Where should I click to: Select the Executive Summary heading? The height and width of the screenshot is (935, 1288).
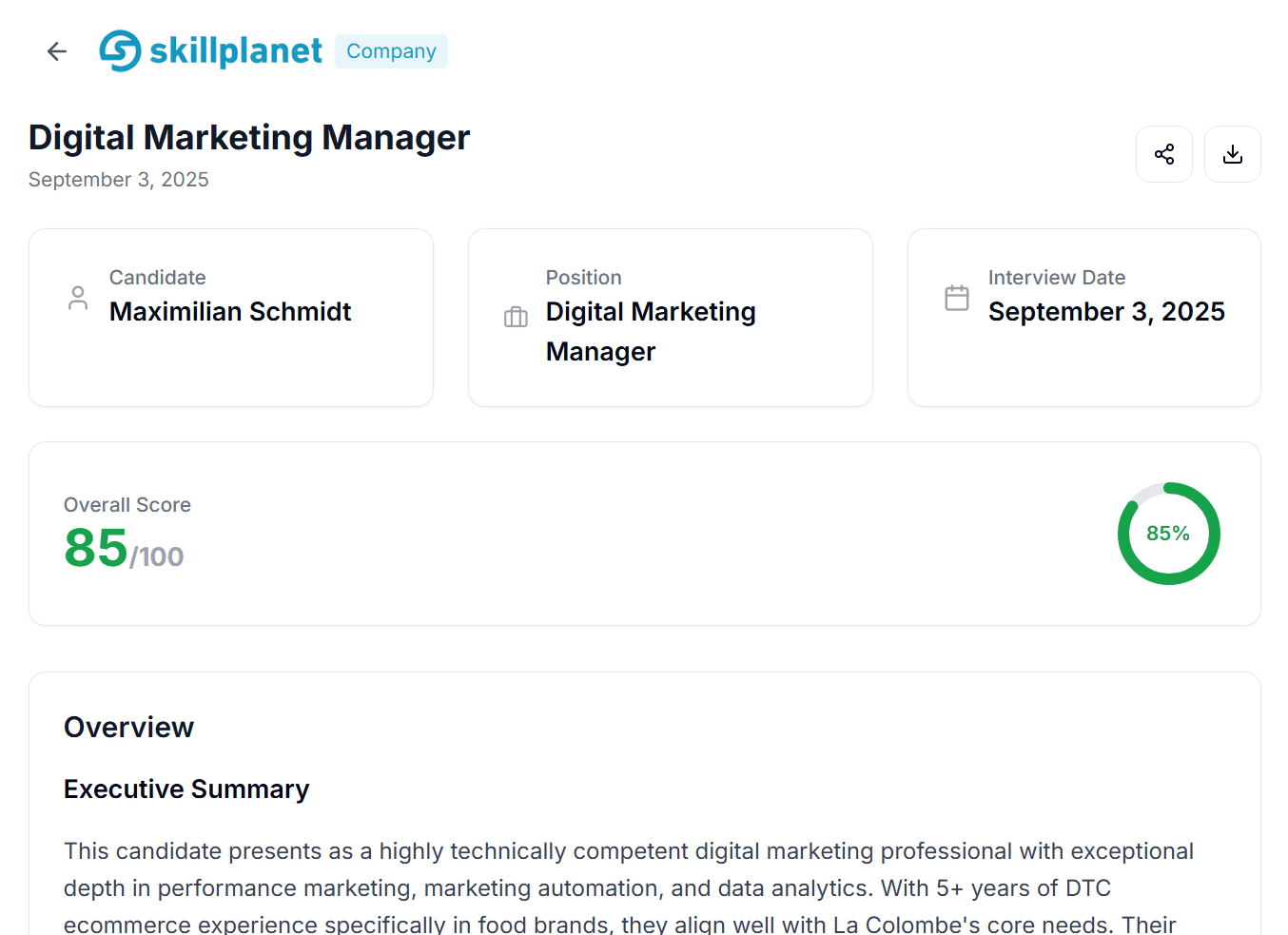pyautogui.click(x=186, y=789)
